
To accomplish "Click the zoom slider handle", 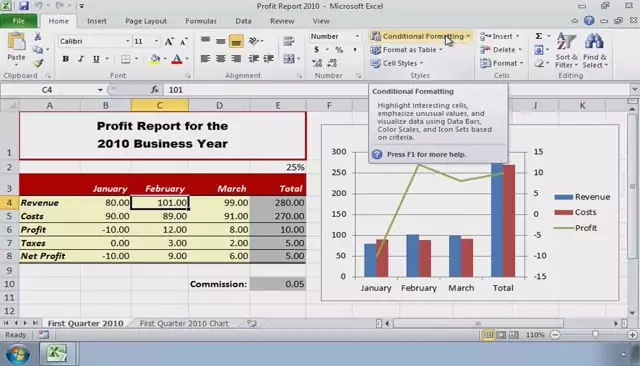I will [x=595, y=335].
